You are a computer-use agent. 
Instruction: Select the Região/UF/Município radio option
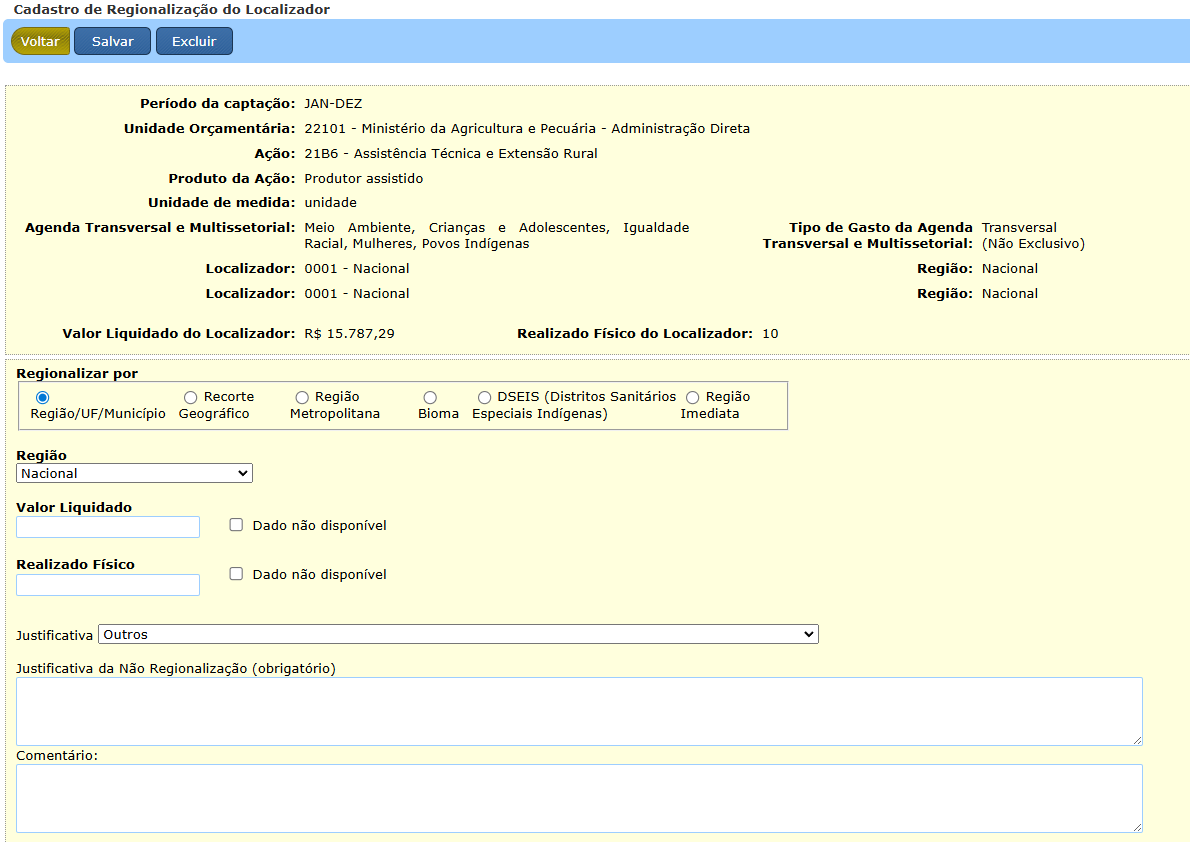coord(42,398)
